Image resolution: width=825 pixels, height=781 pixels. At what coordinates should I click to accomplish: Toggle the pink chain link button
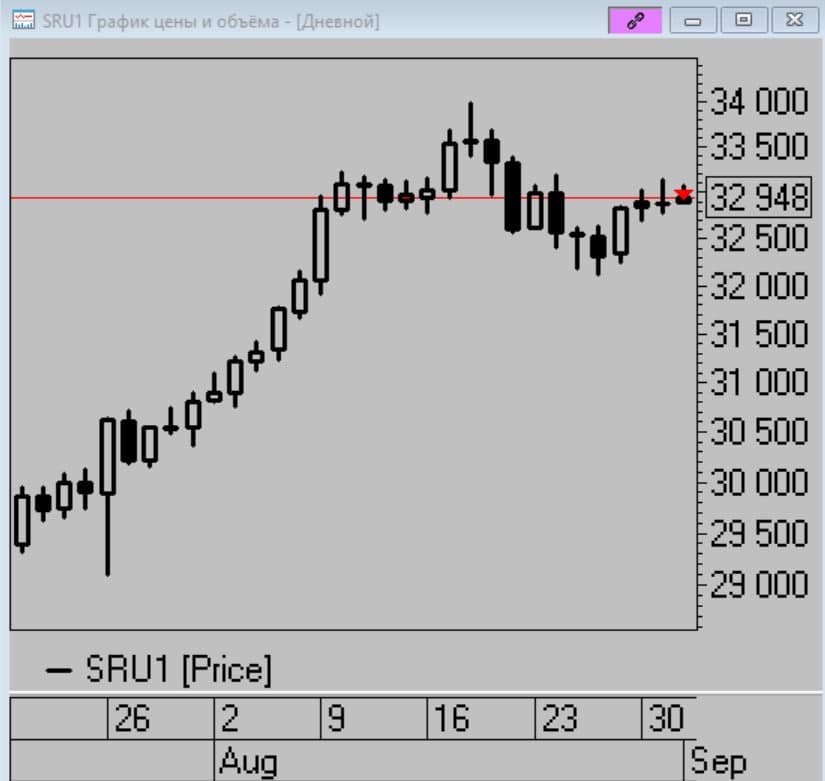[x=635, y=20]
